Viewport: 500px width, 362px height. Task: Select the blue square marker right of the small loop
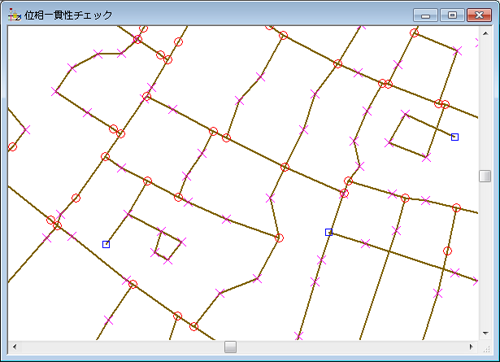coord(455,137)
